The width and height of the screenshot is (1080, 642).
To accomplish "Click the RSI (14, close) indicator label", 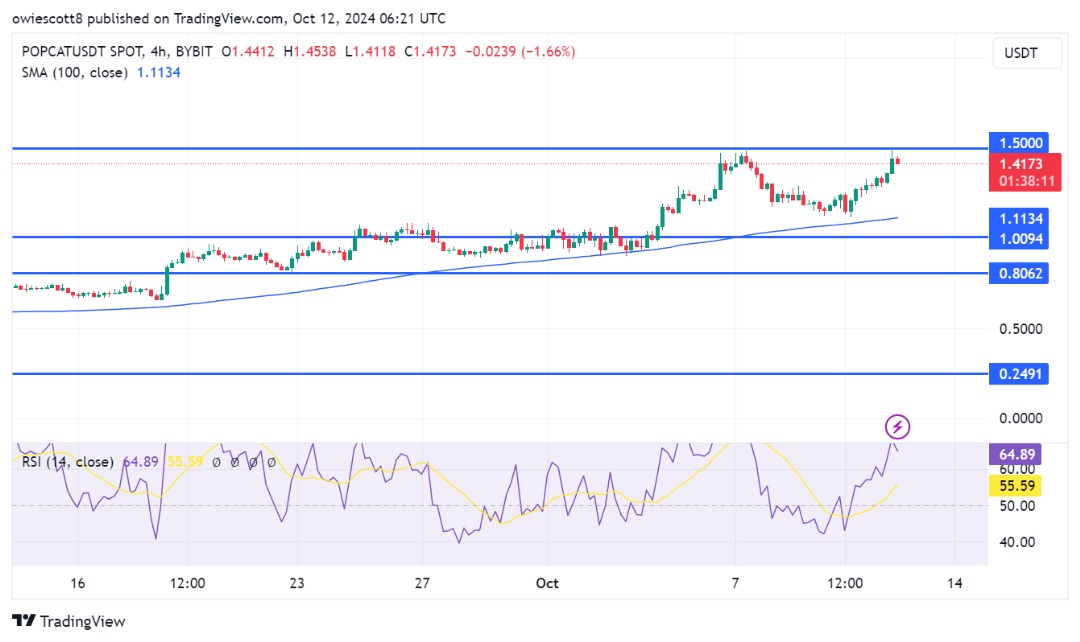I will click(x=68, y=462).
